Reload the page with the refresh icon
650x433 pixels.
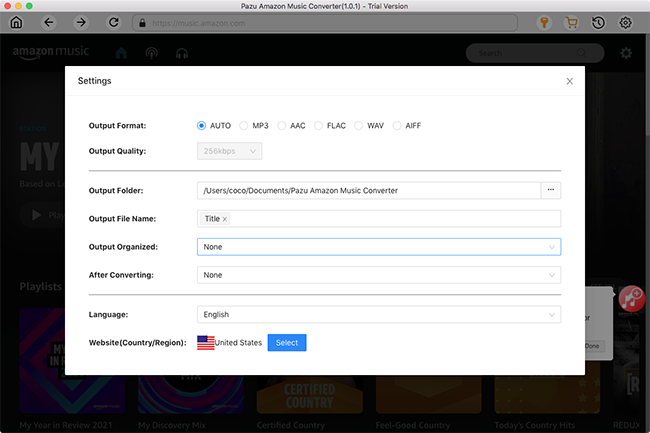114,22
